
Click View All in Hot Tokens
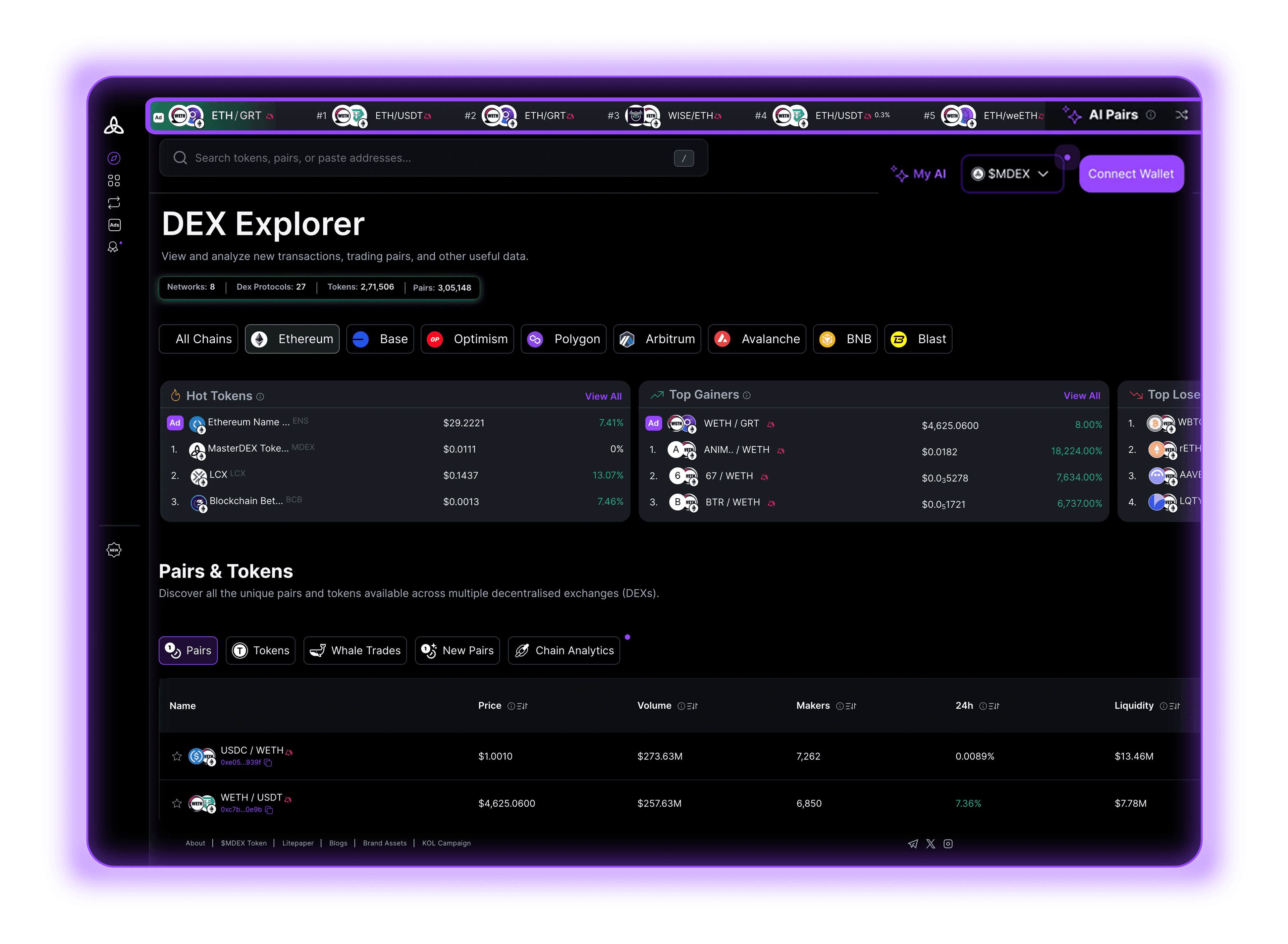pyautogui.click(x=603, y=396)
